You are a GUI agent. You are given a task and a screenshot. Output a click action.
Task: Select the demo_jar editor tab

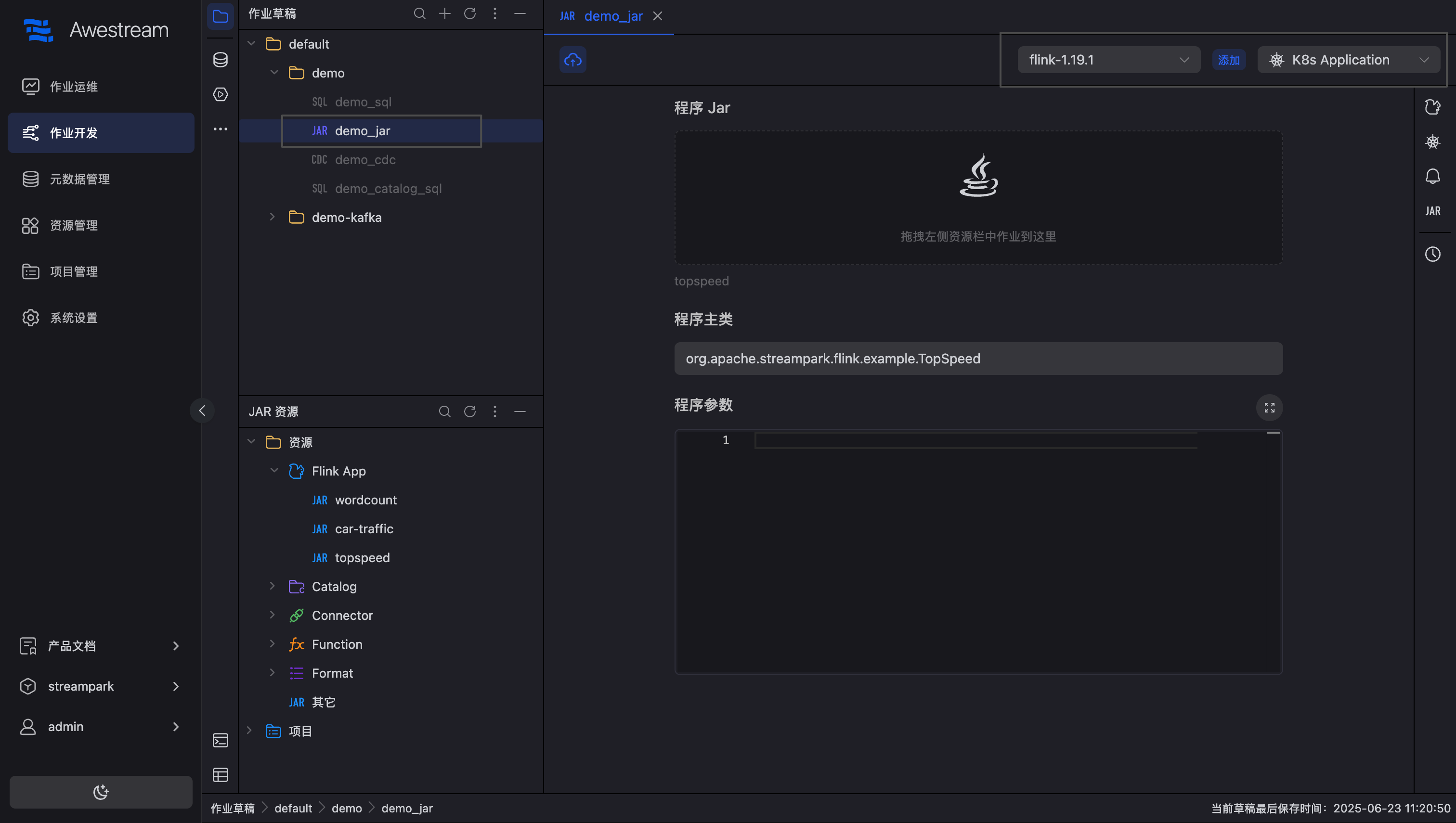(x=612, y=16)
